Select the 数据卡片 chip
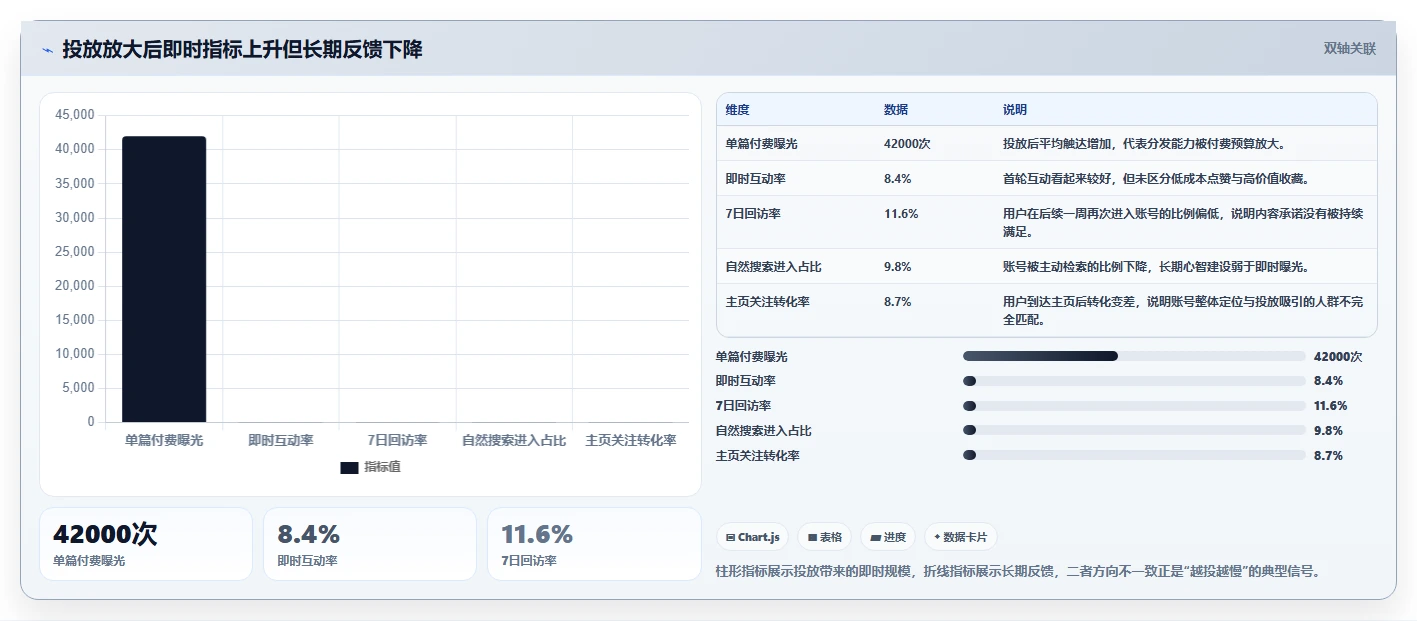 coord(960,537)
